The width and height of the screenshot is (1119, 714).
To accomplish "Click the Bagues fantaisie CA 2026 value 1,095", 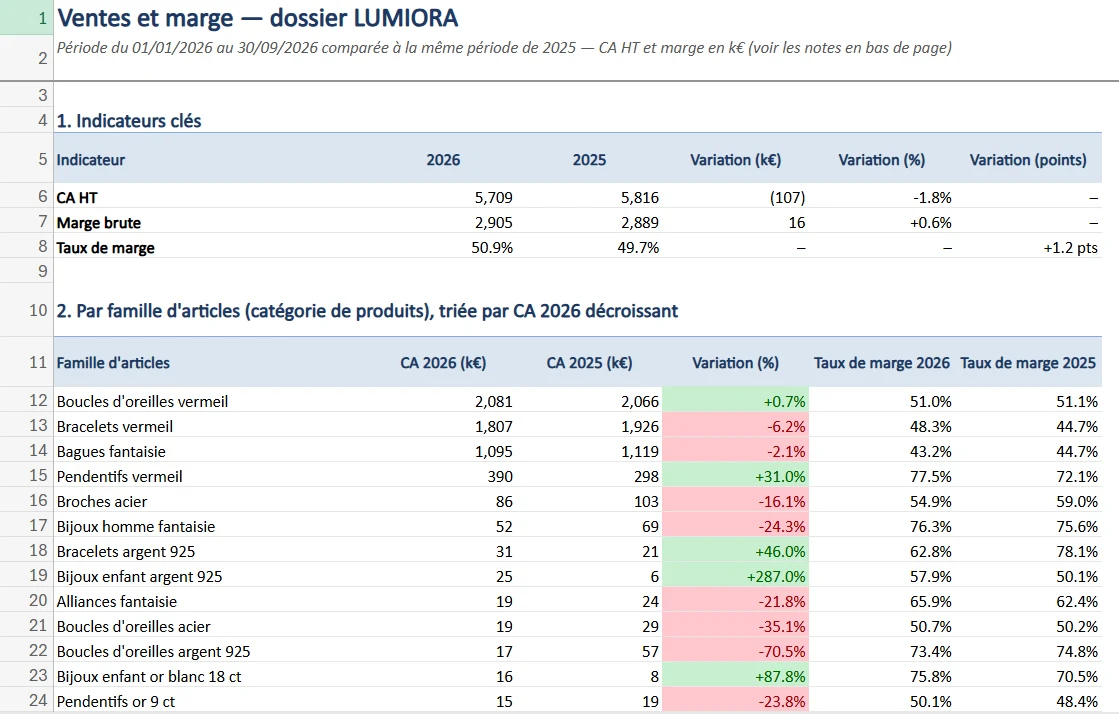I will tap(443, 450).
